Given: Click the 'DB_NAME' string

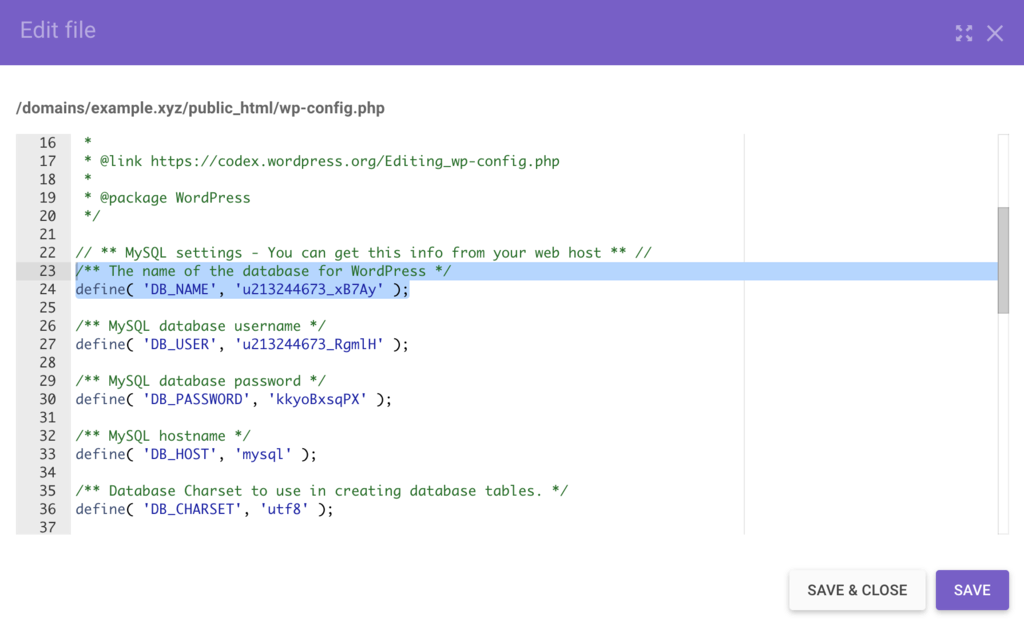Looking at the screenshot, I should coord(180,289).
